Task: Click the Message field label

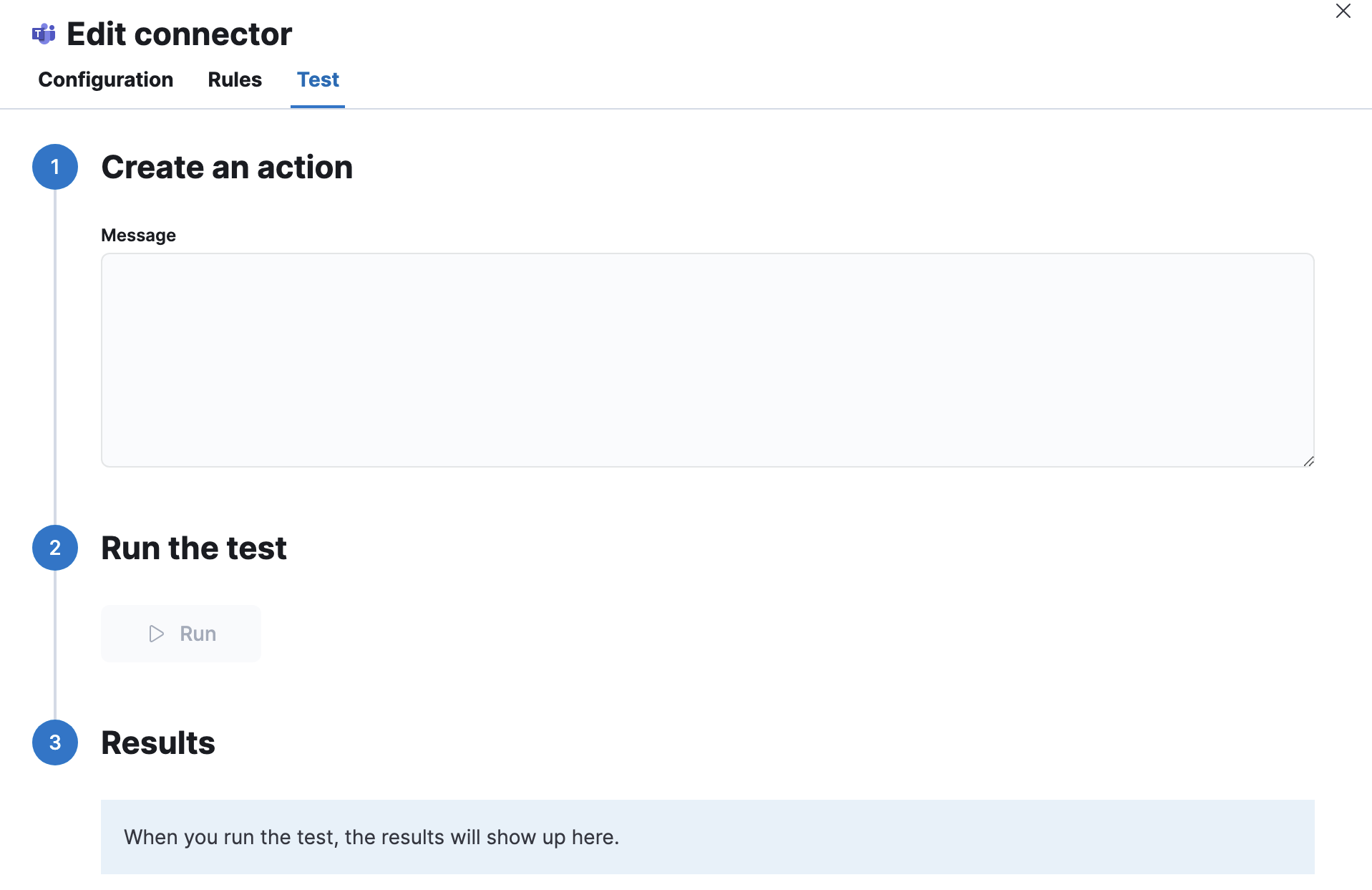Action: [138, 235]
